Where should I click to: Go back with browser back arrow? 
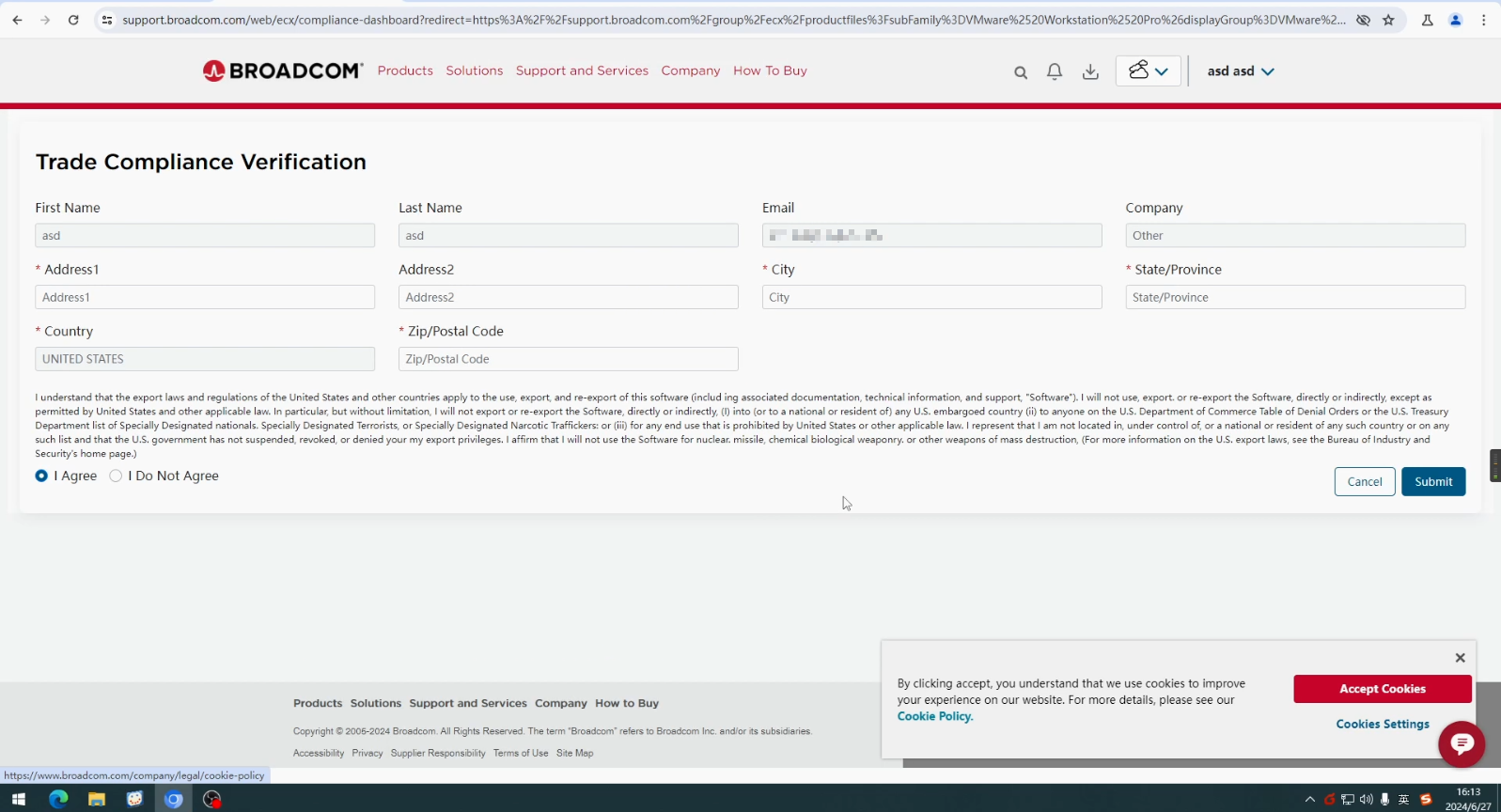[17, 20]
